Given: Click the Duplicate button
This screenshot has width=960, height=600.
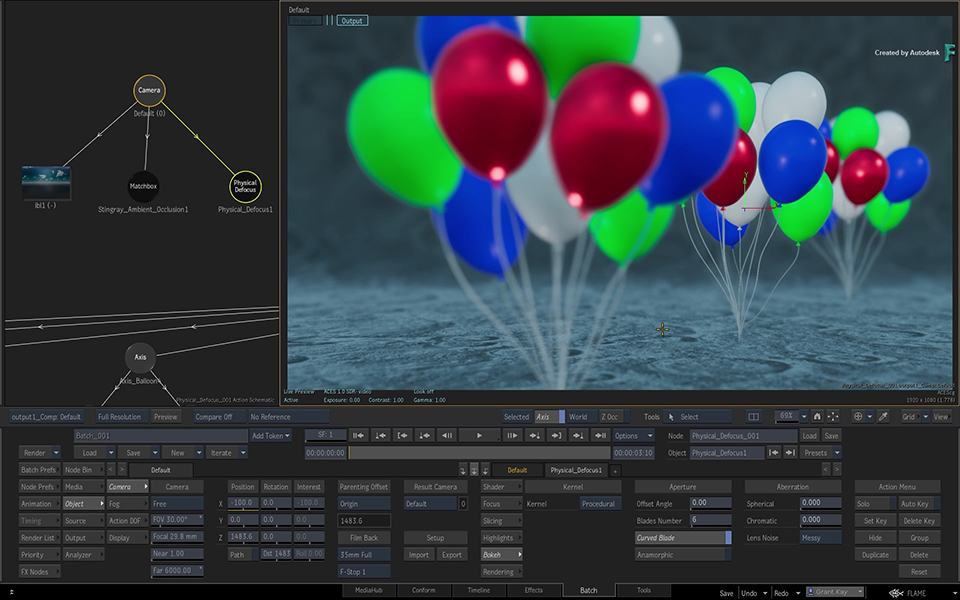Looking at the screenshot, I should tap(876, 554).
